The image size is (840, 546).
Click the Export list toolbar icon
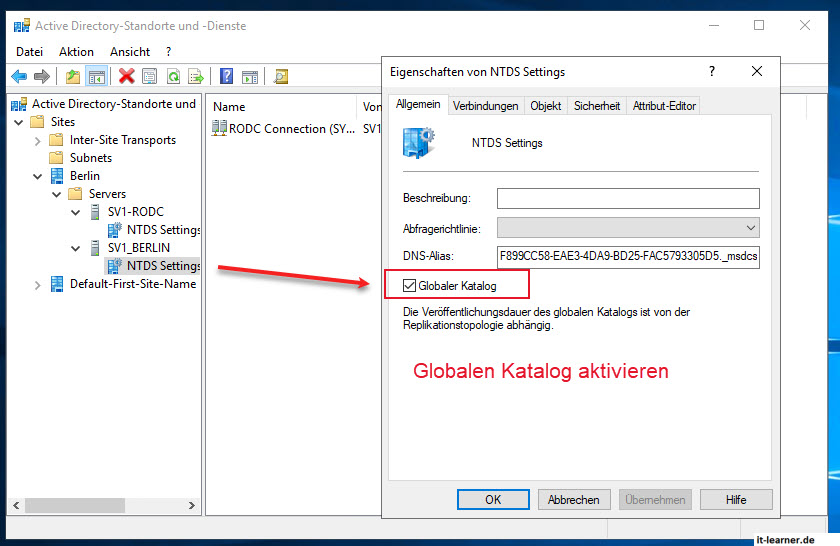point(196,77)
